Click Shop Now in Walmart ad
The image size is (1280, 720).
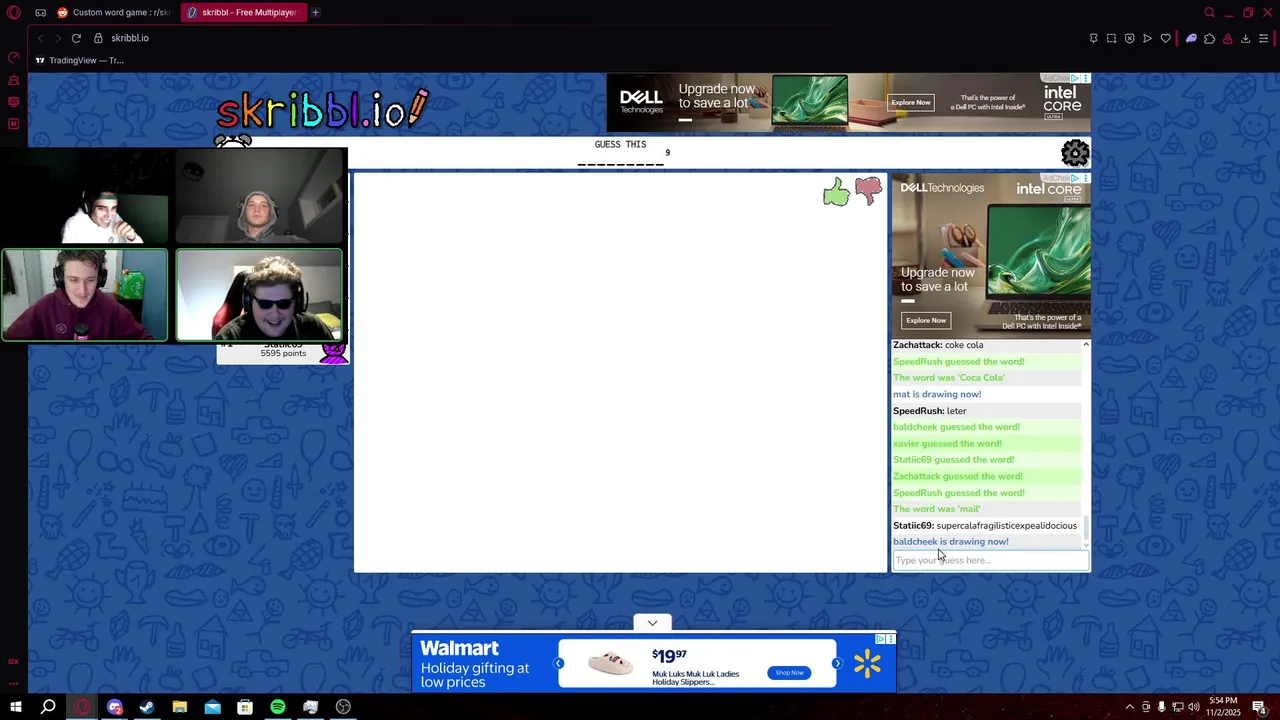coord(789,672)
